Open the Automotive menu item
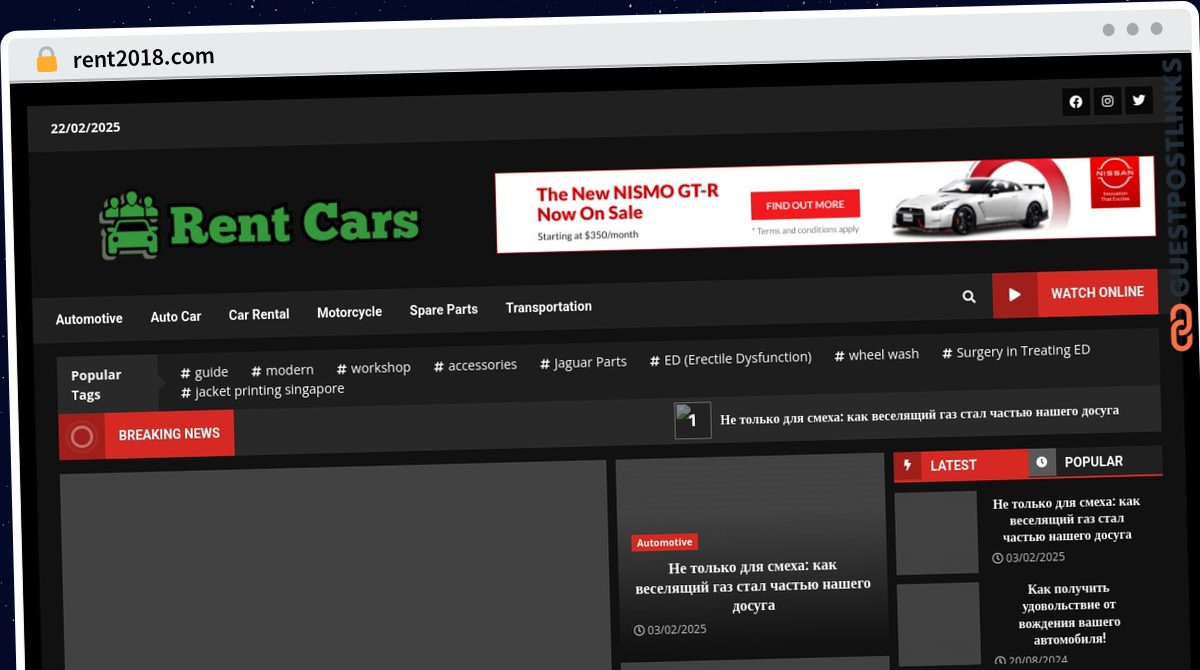The image size is (1200, 670). click(89, 319)
